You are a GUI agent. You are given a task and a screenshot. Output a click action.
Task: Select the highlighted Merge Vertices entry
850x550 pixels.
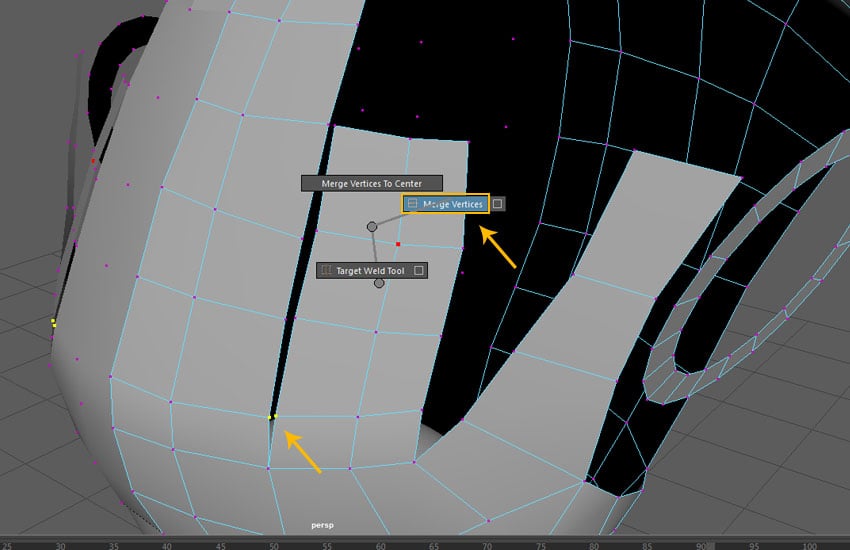tap(446, 204)
